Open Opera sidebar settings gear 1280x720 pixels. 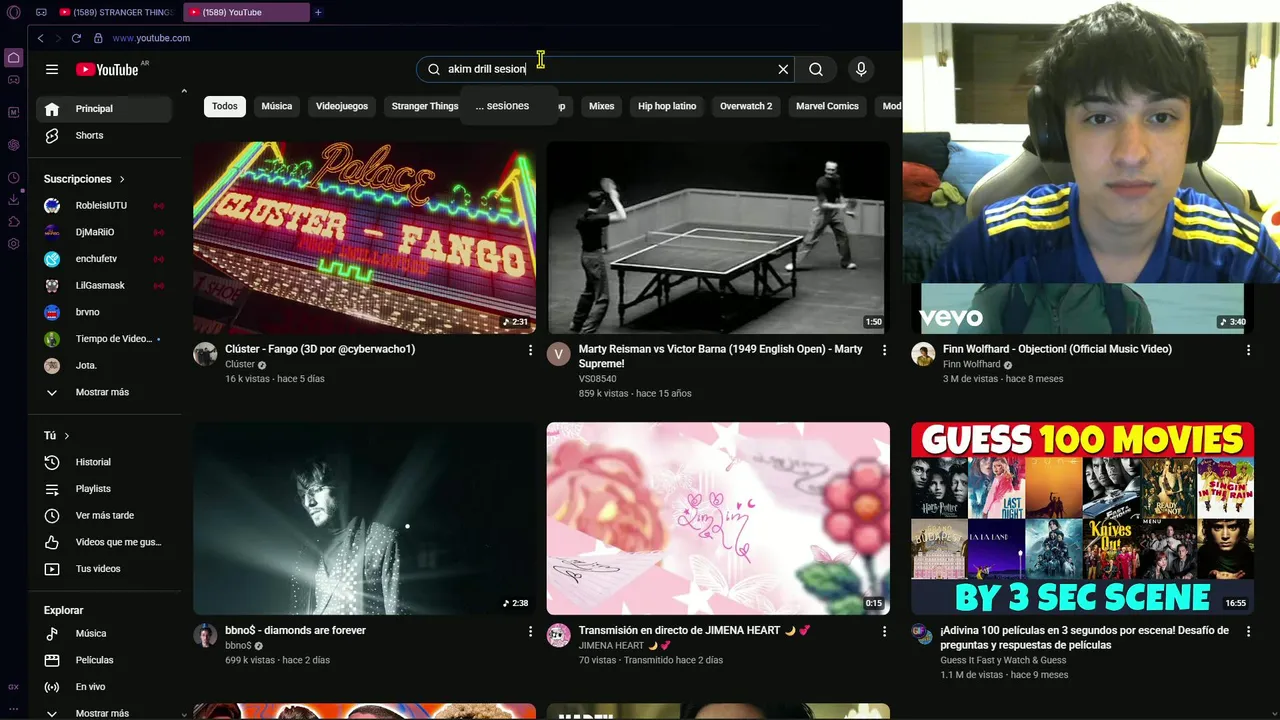click(14, 244)
